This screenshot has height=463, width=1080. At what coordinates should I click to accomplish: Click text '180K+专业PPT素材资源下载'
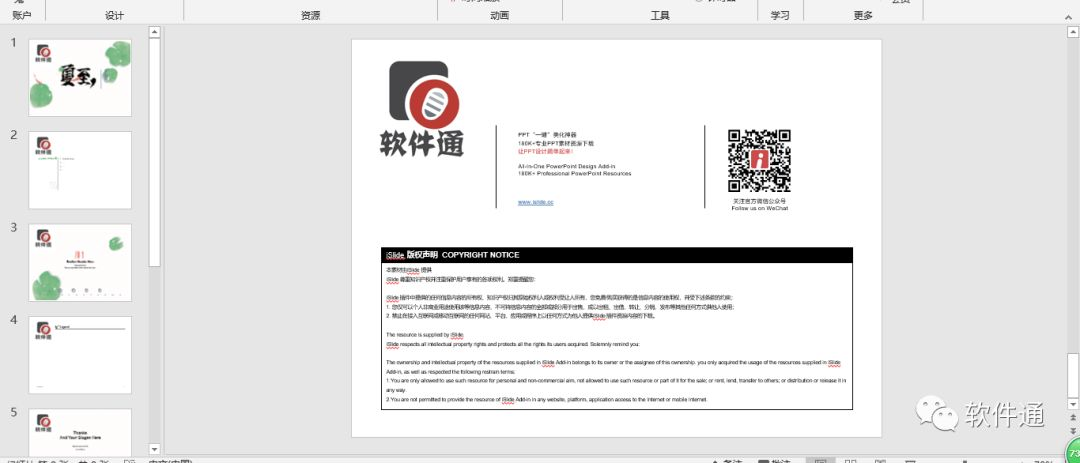click(x=556, y=143)
